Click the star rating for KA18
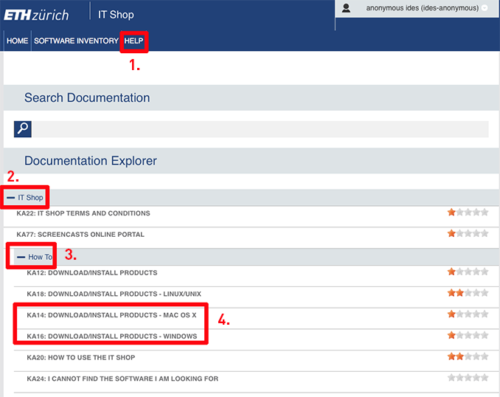 [468, 293]
